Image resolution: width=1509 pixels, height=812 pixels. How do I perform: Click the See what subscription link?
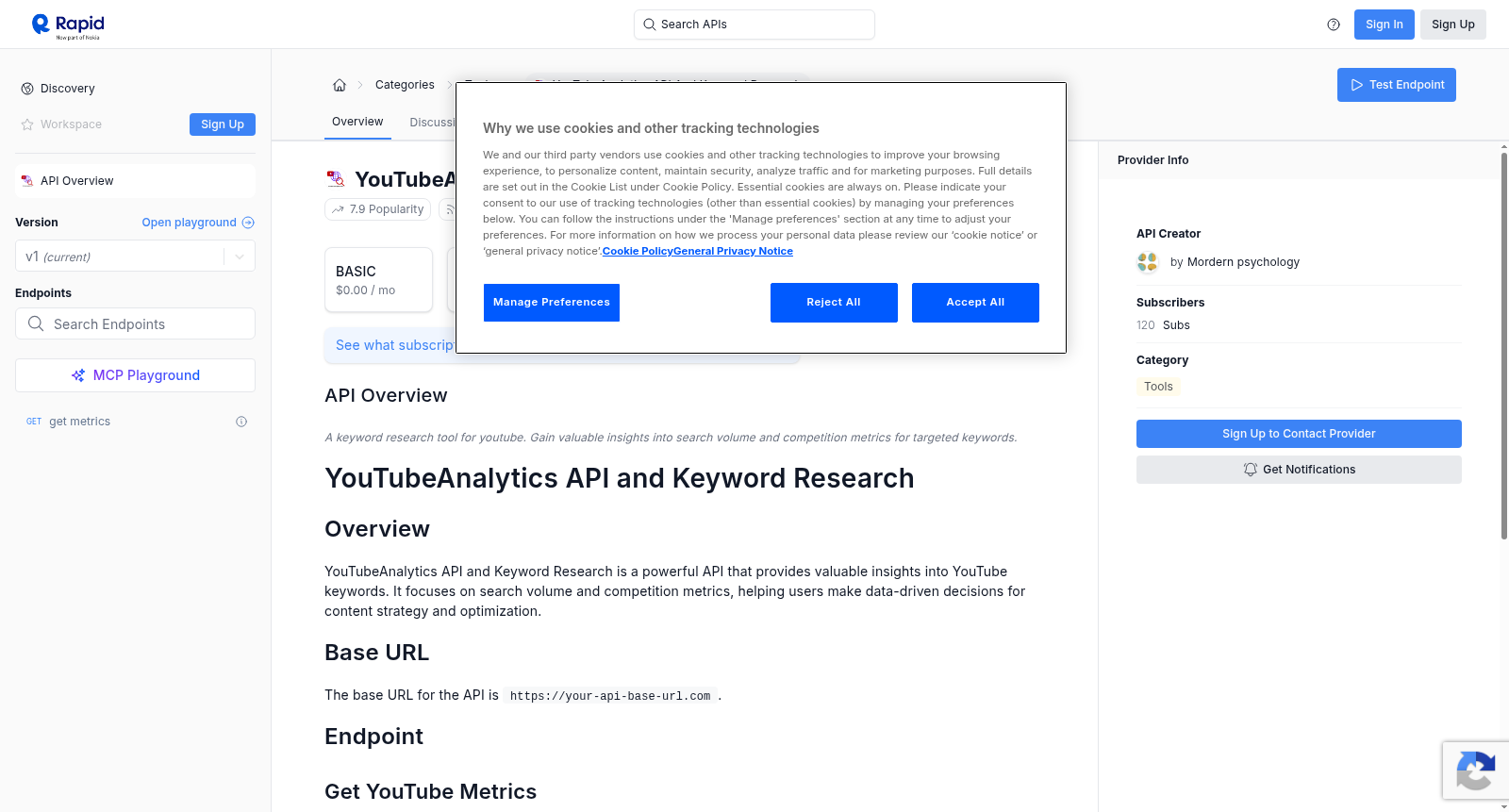[395, 345]
